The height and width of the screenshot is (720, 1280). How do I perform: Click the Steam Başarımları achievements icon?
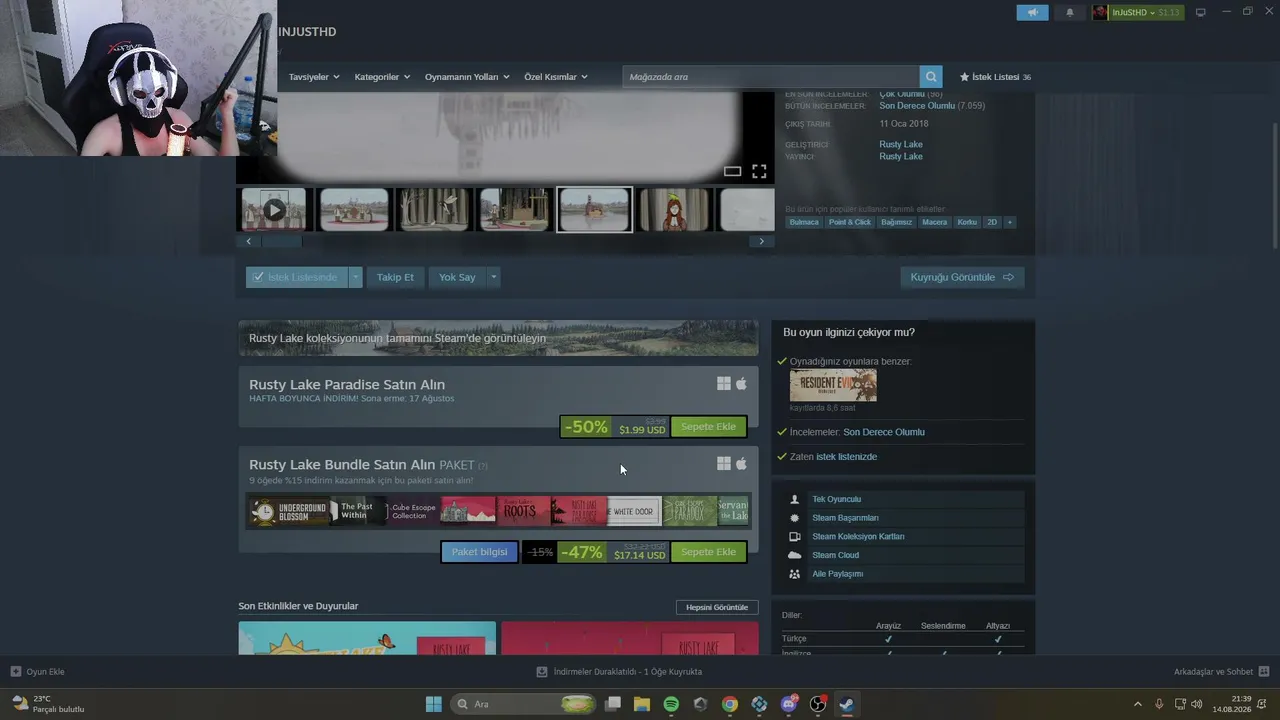pos(795,518)
